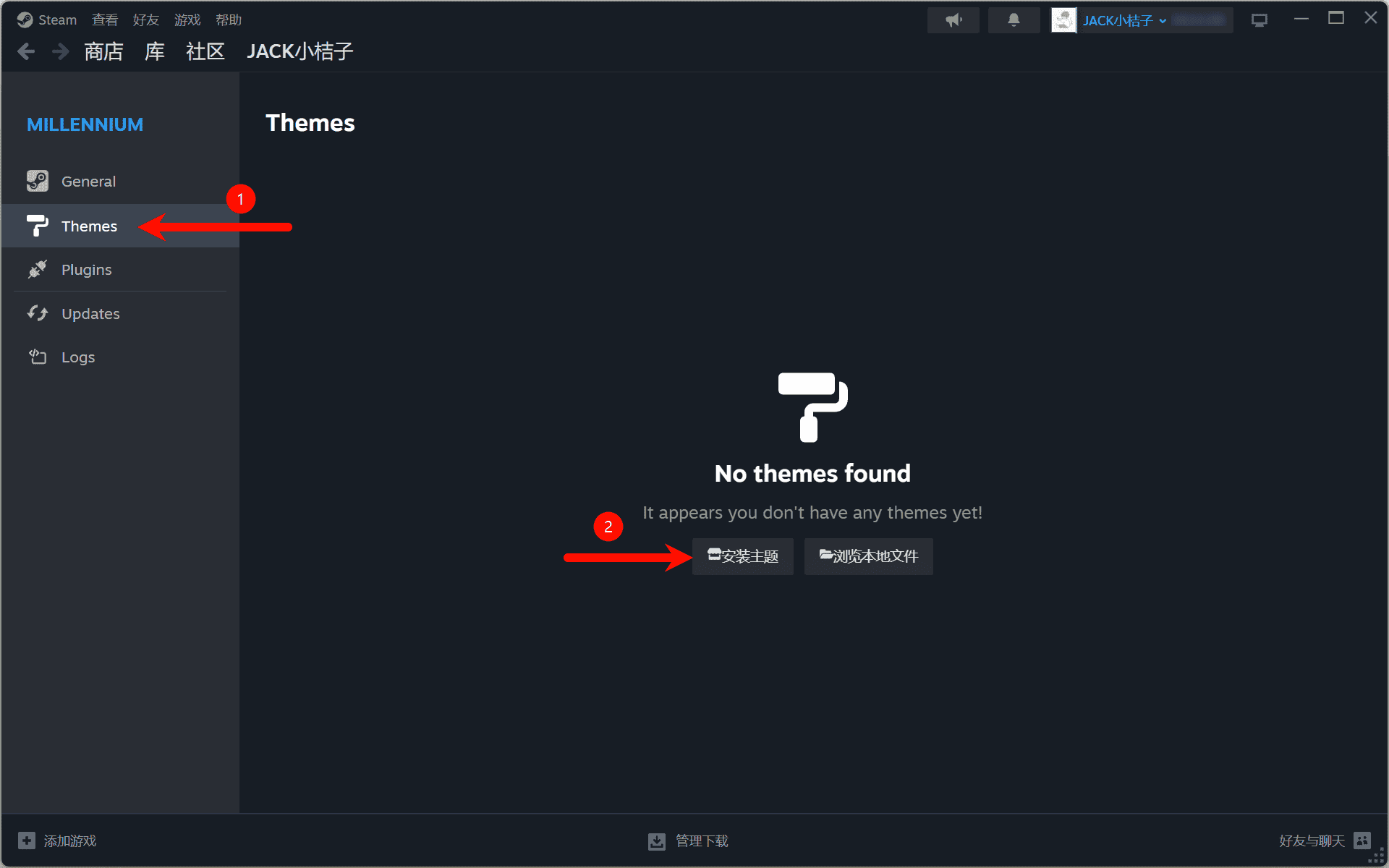Open the 查看 menu
Viewport: 1389px width, 868px height.
point(105,20)
